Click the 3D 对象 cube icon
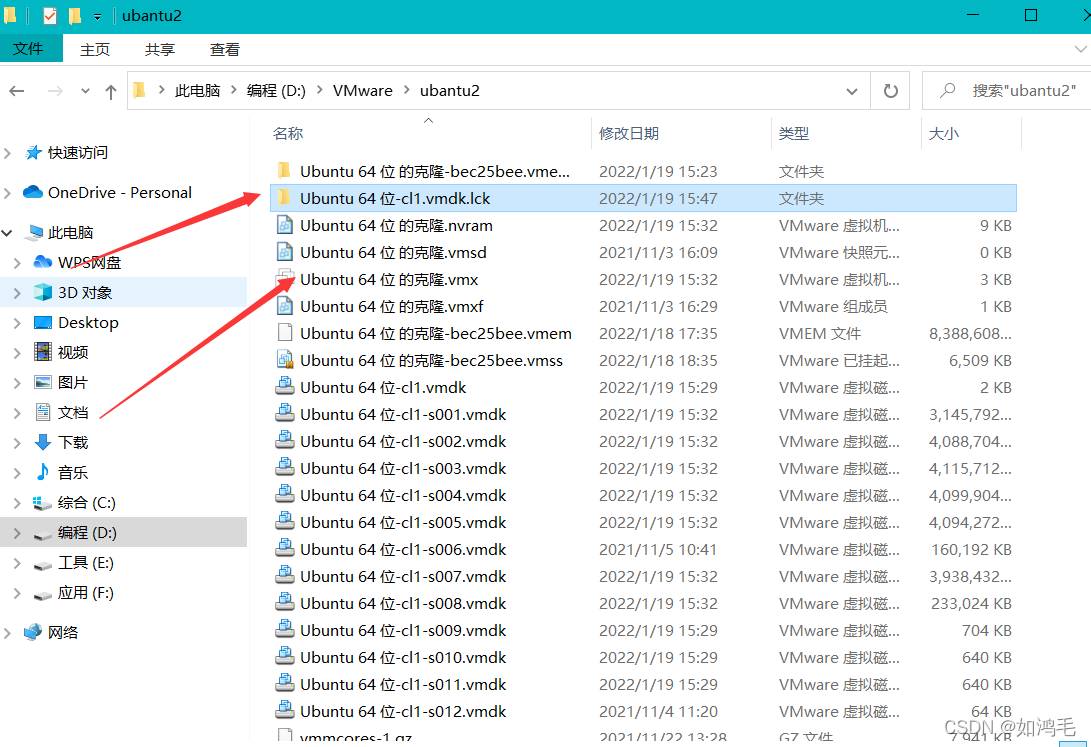 click(x=43, y=292)
